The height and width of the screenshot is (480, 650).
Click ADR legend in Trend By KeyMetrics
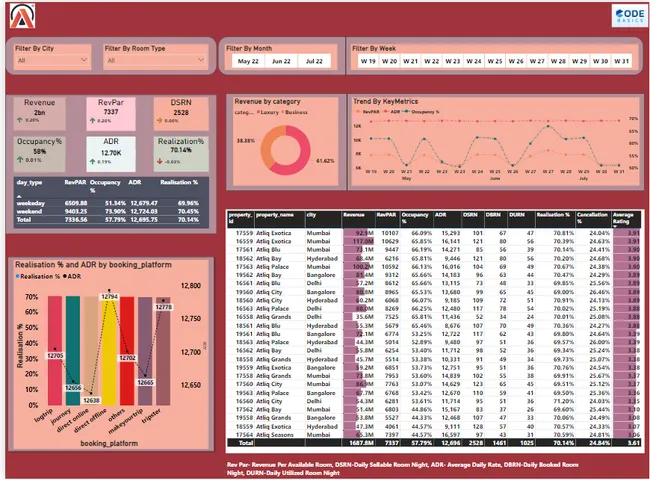point(392,112)
